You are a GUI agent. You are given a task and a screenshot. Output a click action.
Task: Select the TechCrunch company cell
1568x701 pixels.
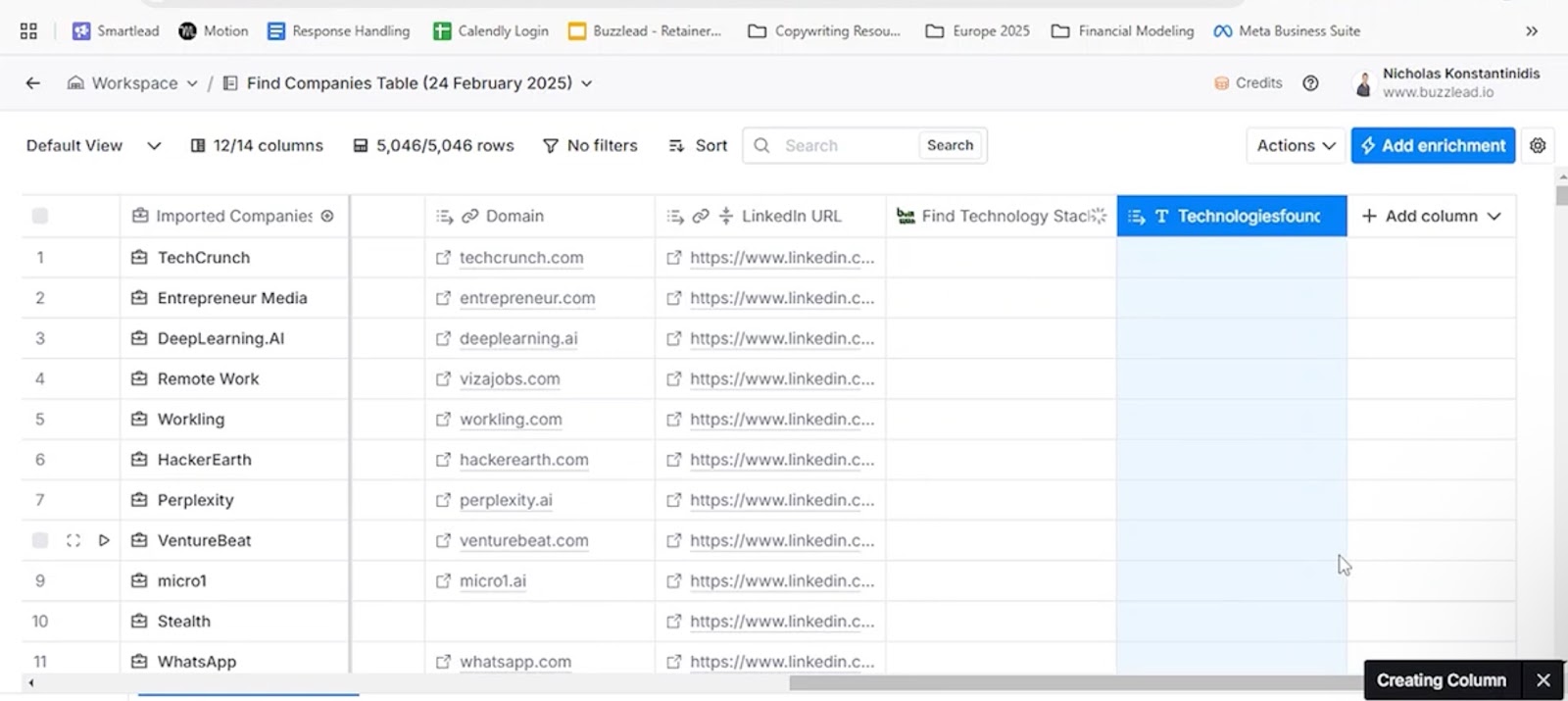click(x=234, y=258)
